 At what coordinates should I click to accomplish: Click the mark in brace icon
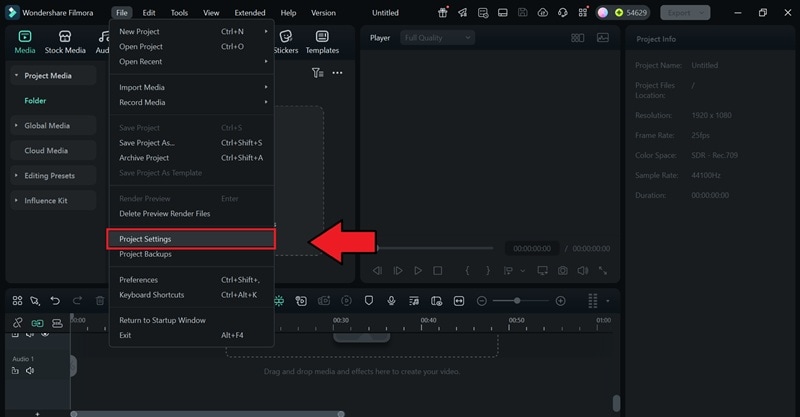467,271
